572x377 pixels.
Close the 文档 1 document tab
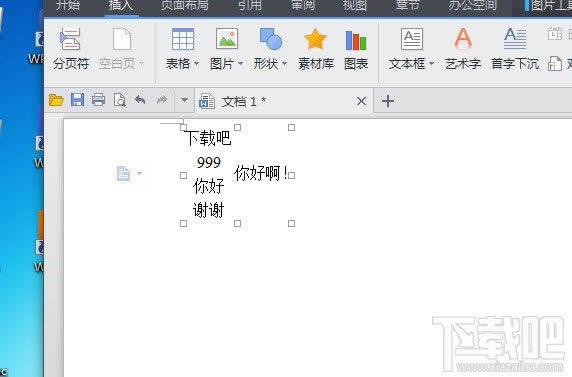(x=361, y=101)
